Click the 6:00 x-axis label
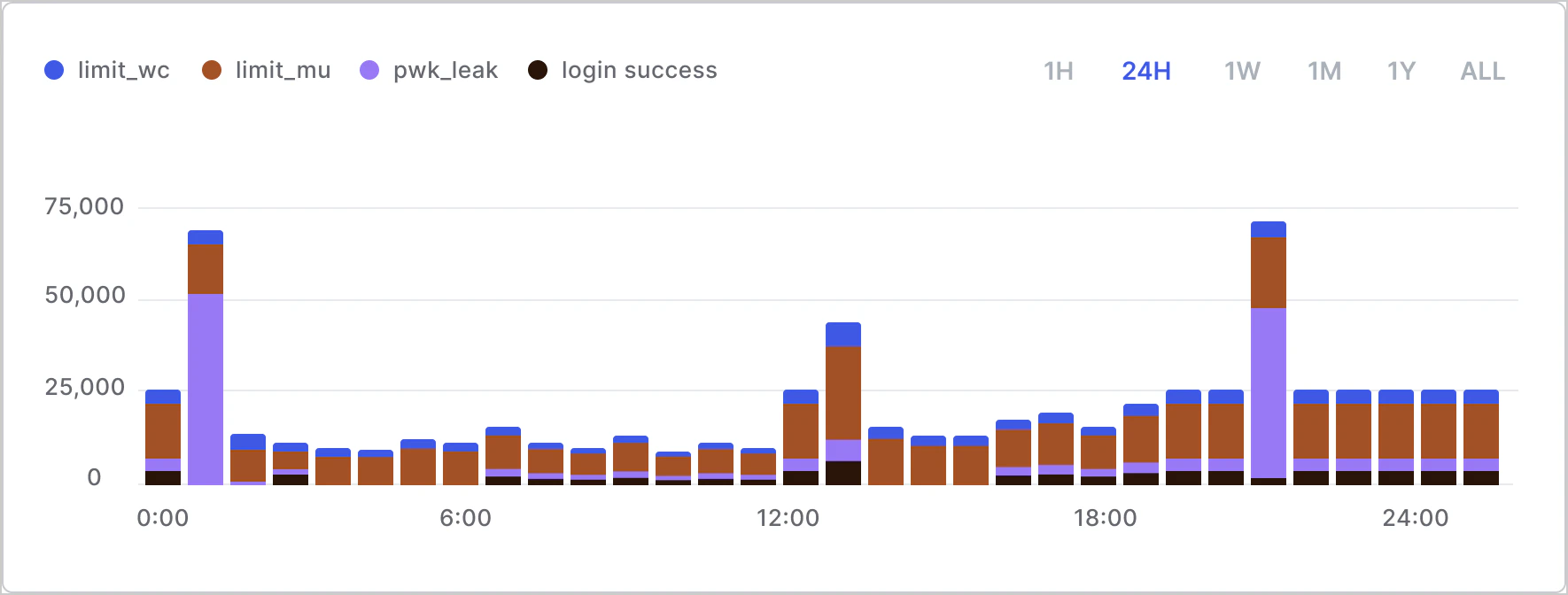This screenshot has width=1568, height=595. (x=466, y=518)
